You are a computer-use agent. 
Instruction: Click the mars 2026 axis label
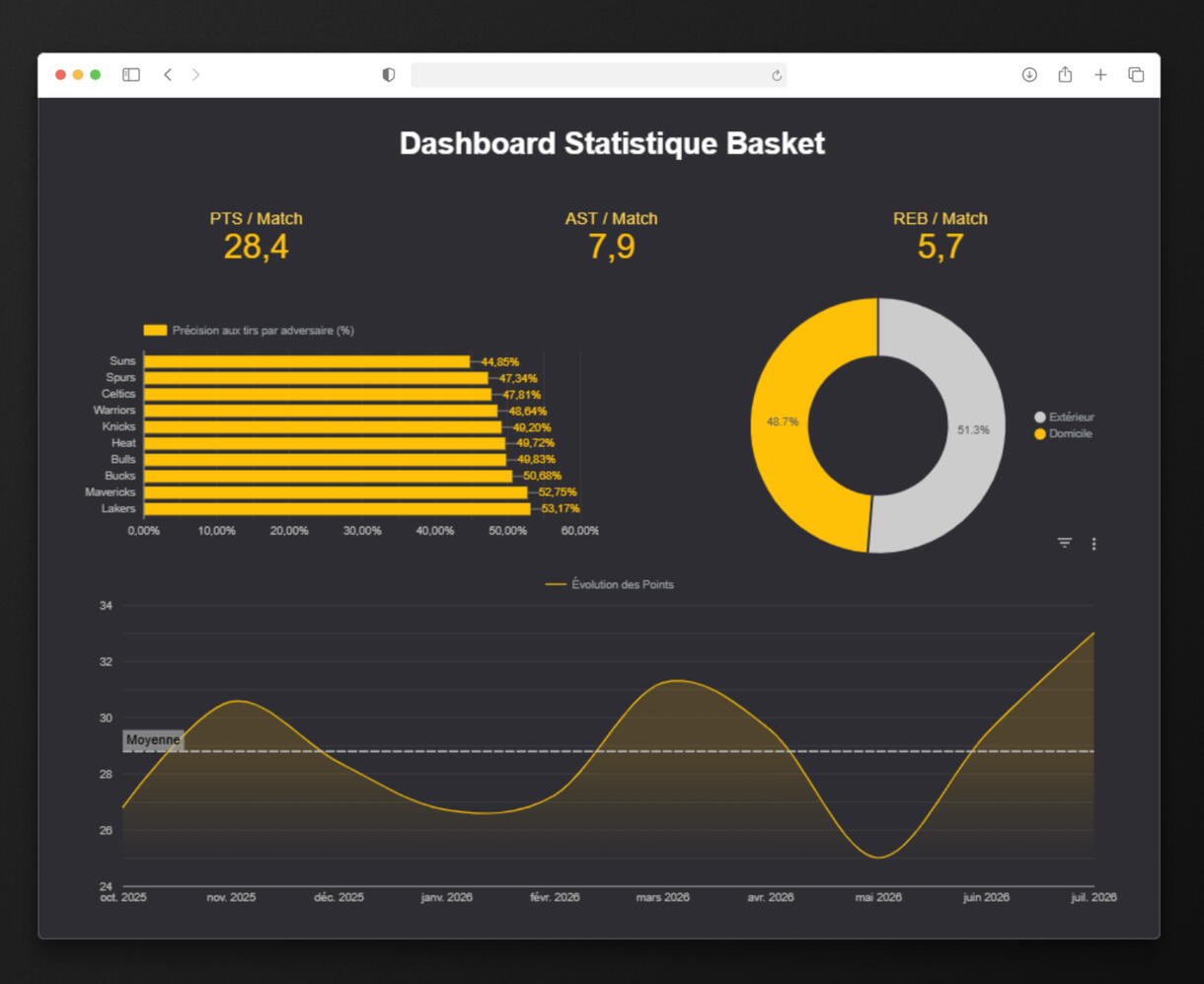(x=663, y=897)
